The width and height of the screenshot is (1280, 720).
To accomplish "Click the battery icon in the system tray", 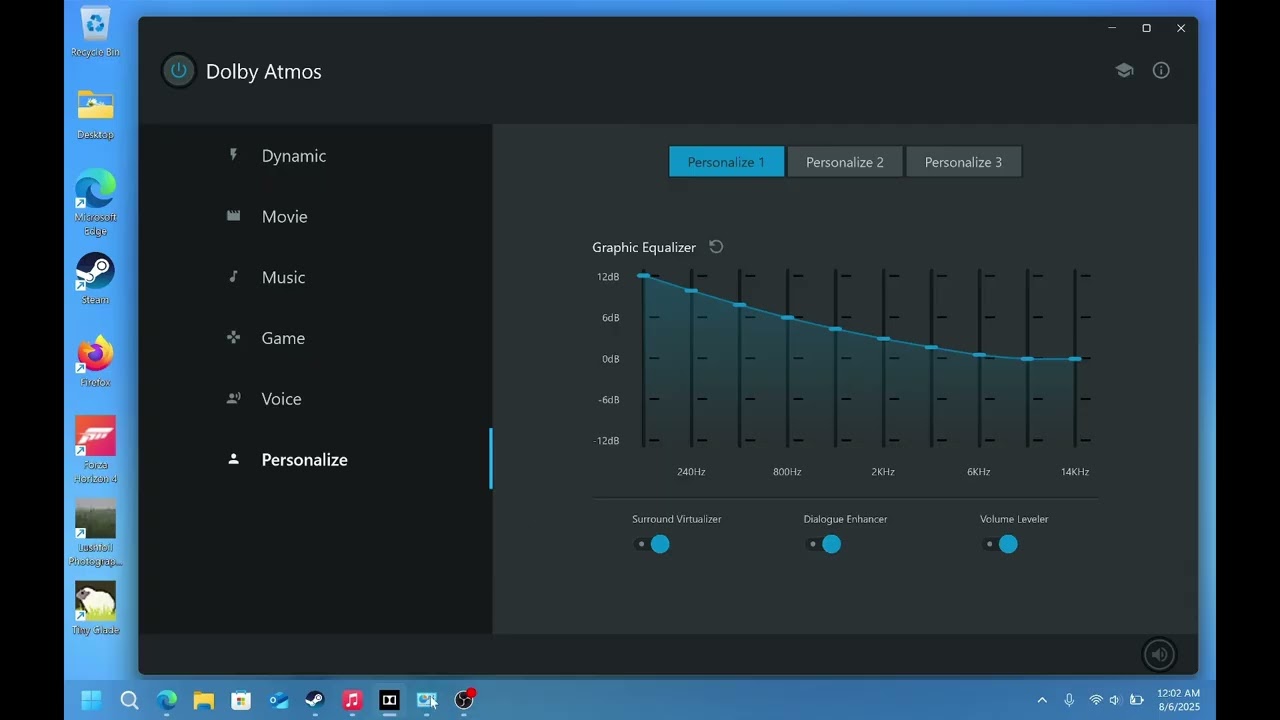I will 1136,700.
